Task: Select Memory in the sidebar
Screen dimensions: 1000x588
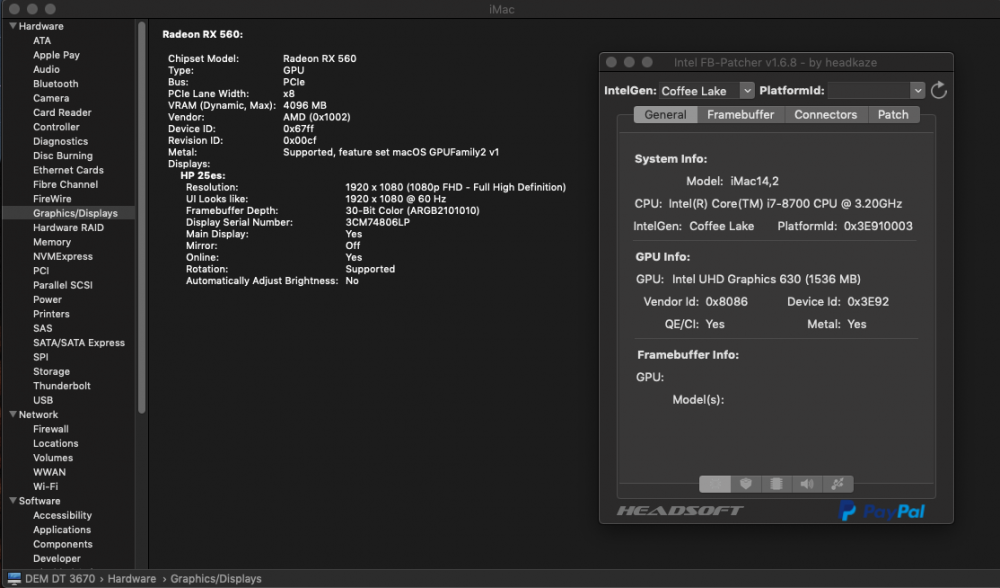Action: coord(52,242)
